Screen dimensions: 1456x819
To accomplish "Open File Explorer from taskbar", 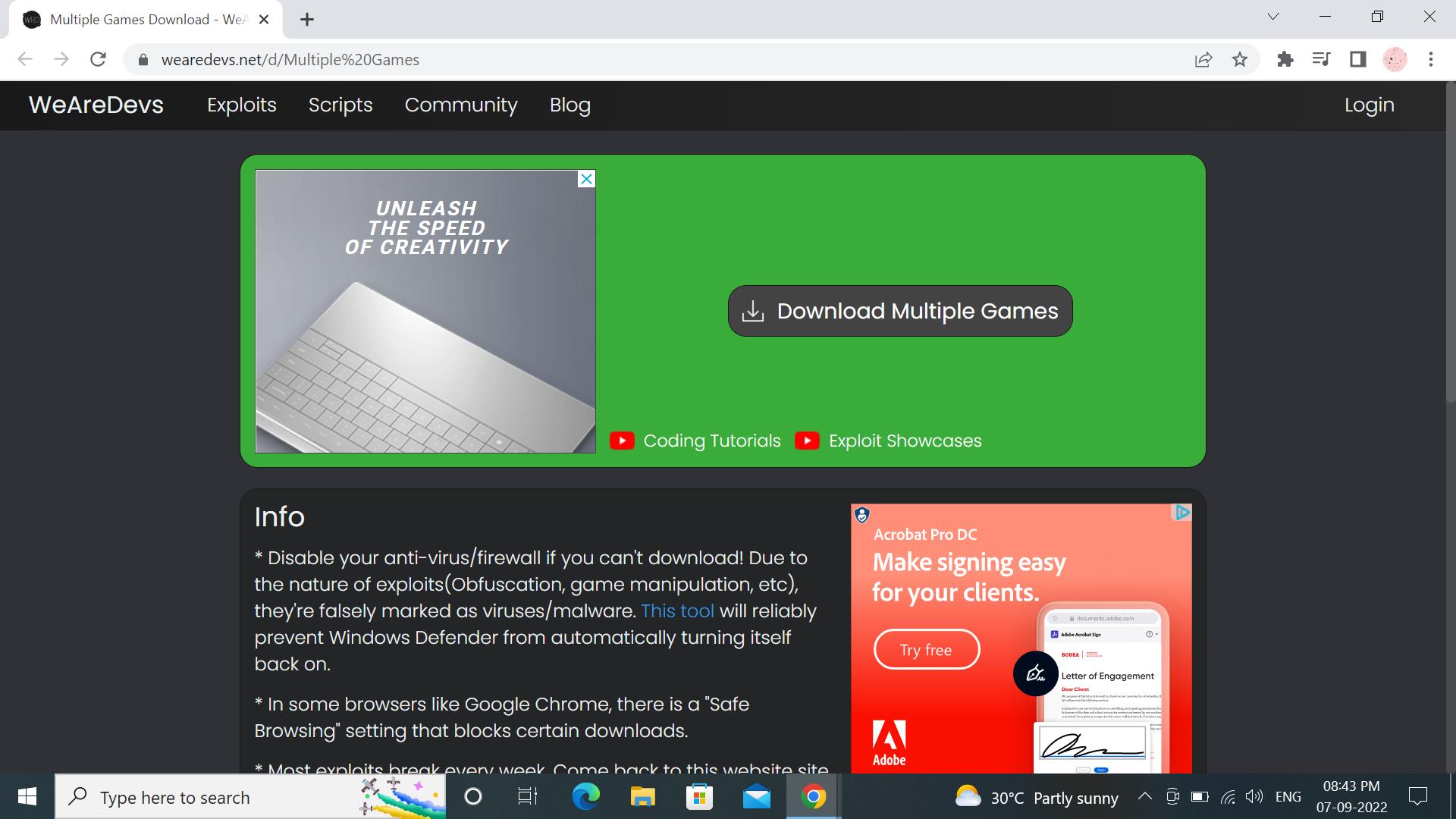I will pos(642,797).
